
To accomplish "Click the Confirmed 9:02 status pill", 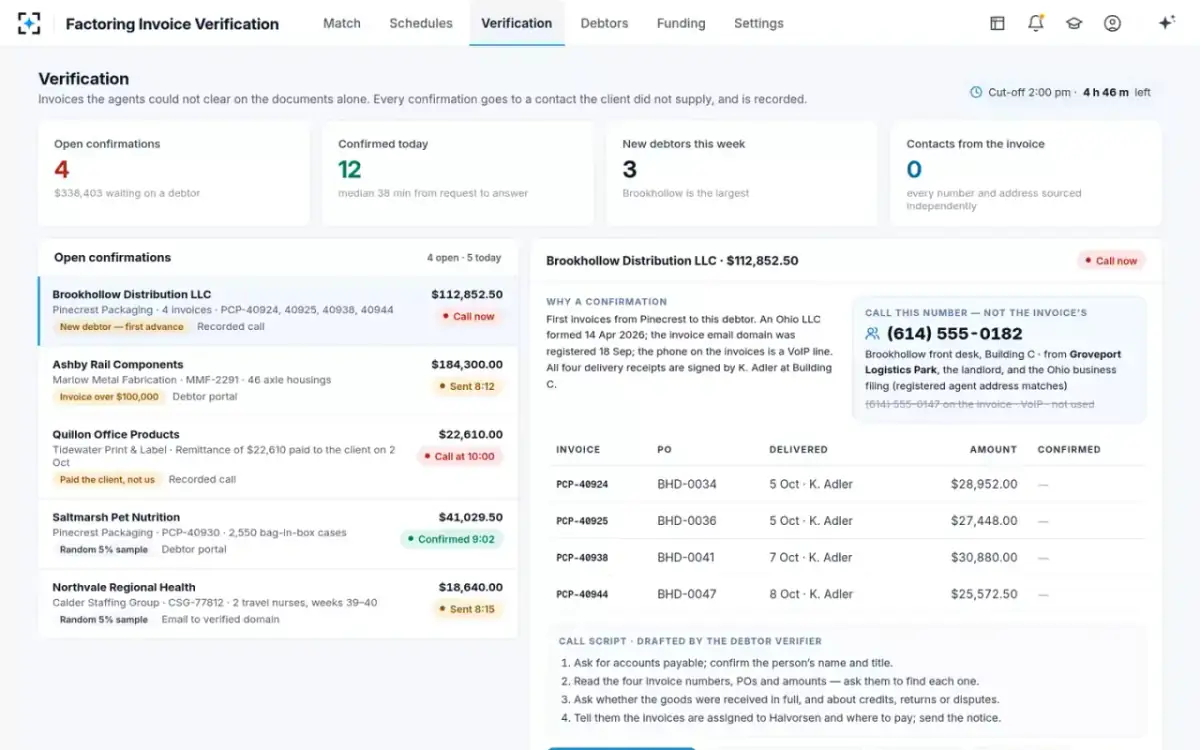I will tap(452, 539).
